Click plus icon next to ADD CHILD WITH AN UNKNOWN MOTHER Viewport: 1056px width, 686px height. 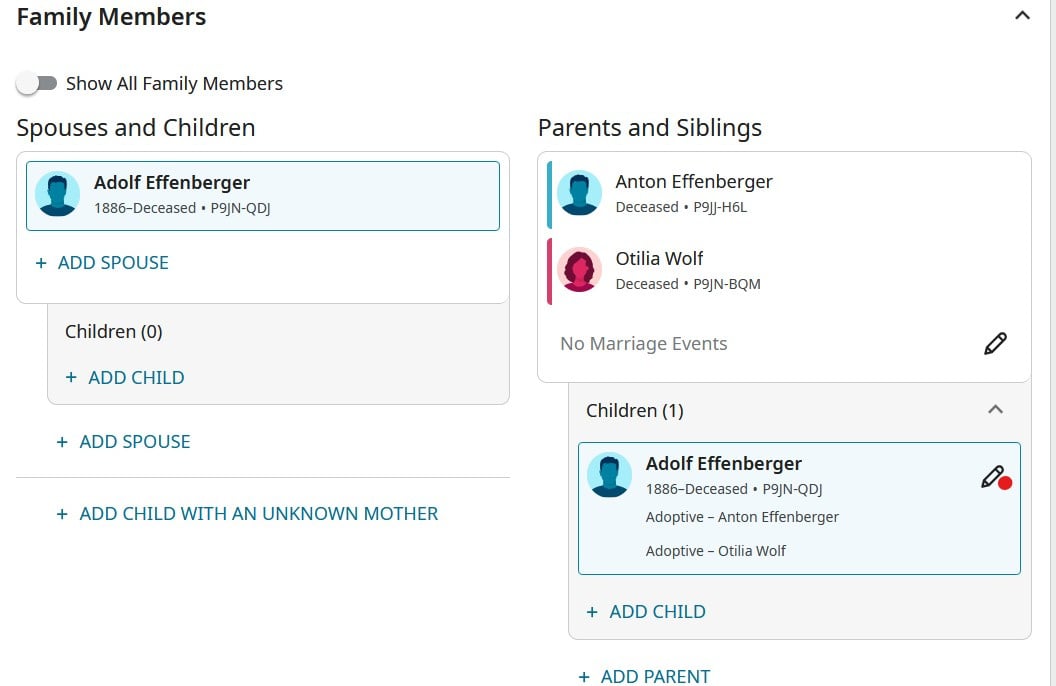point(62,514)
